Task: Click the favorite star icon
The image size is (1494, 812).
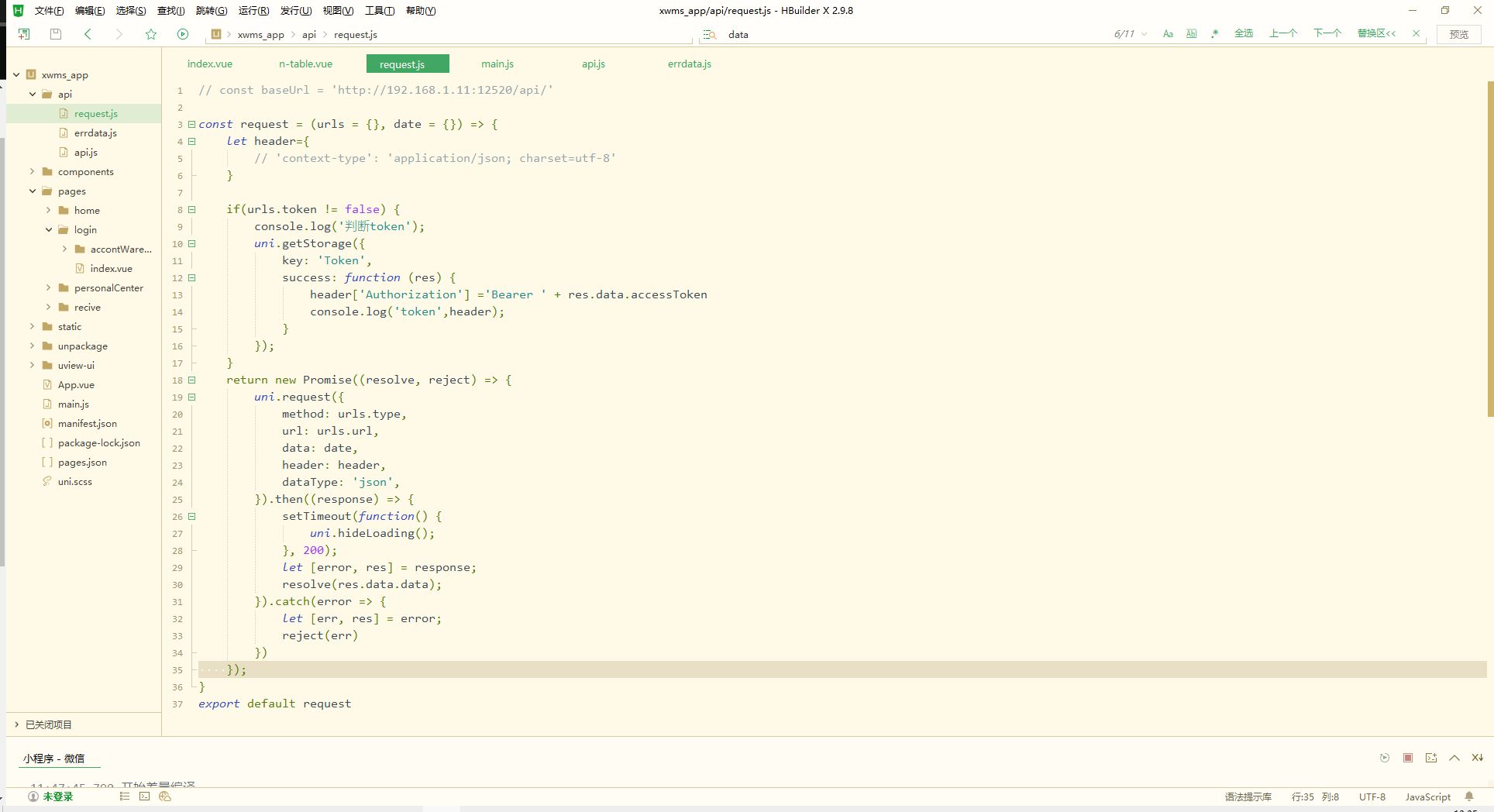Action: (x=151, y=34)
